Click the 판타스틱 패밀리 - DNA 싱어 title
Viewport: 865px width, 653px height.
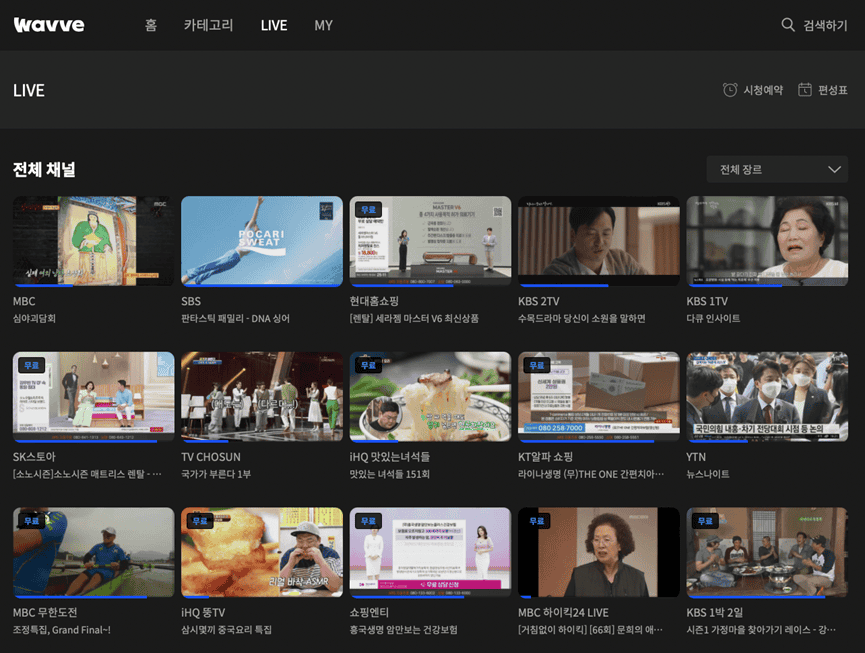click(x=236, y=318)
